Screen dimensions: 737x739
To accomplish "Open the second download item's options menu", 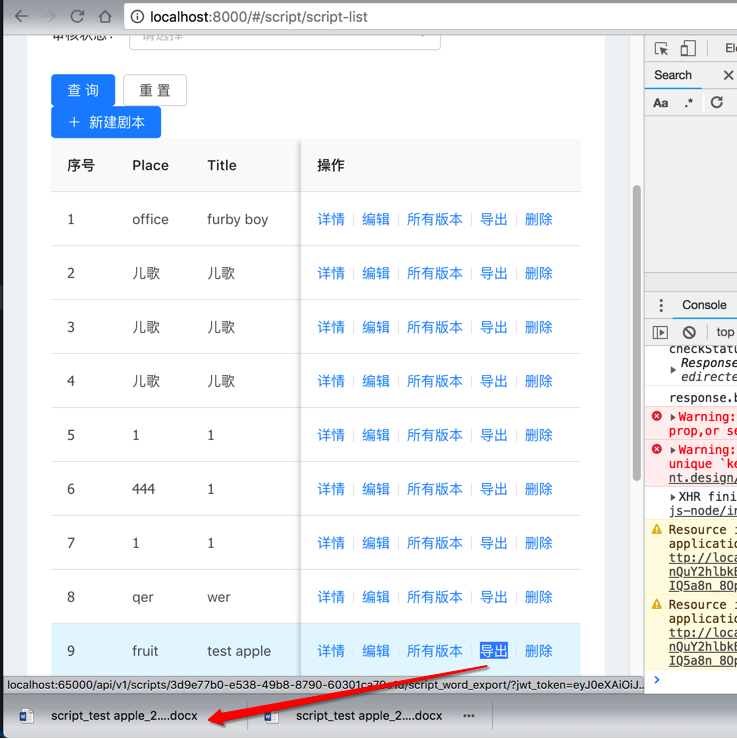I will click(468, 715).
